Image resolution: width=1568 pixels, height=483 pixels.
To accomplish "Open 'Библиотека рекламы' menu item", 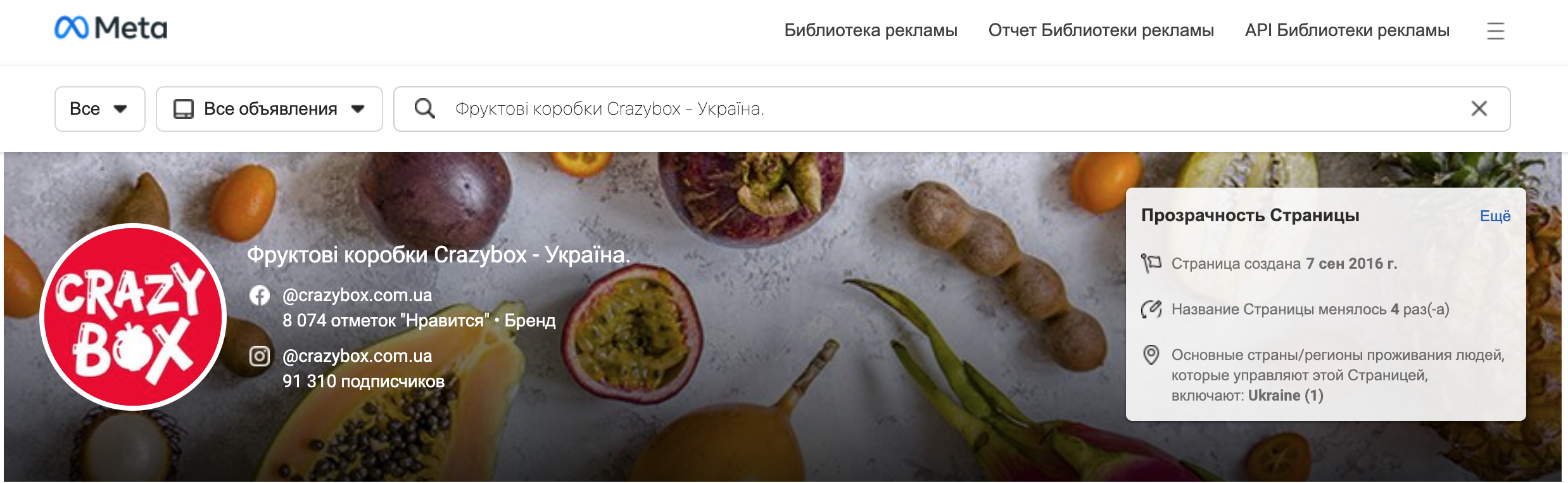I will click(871, 30).
